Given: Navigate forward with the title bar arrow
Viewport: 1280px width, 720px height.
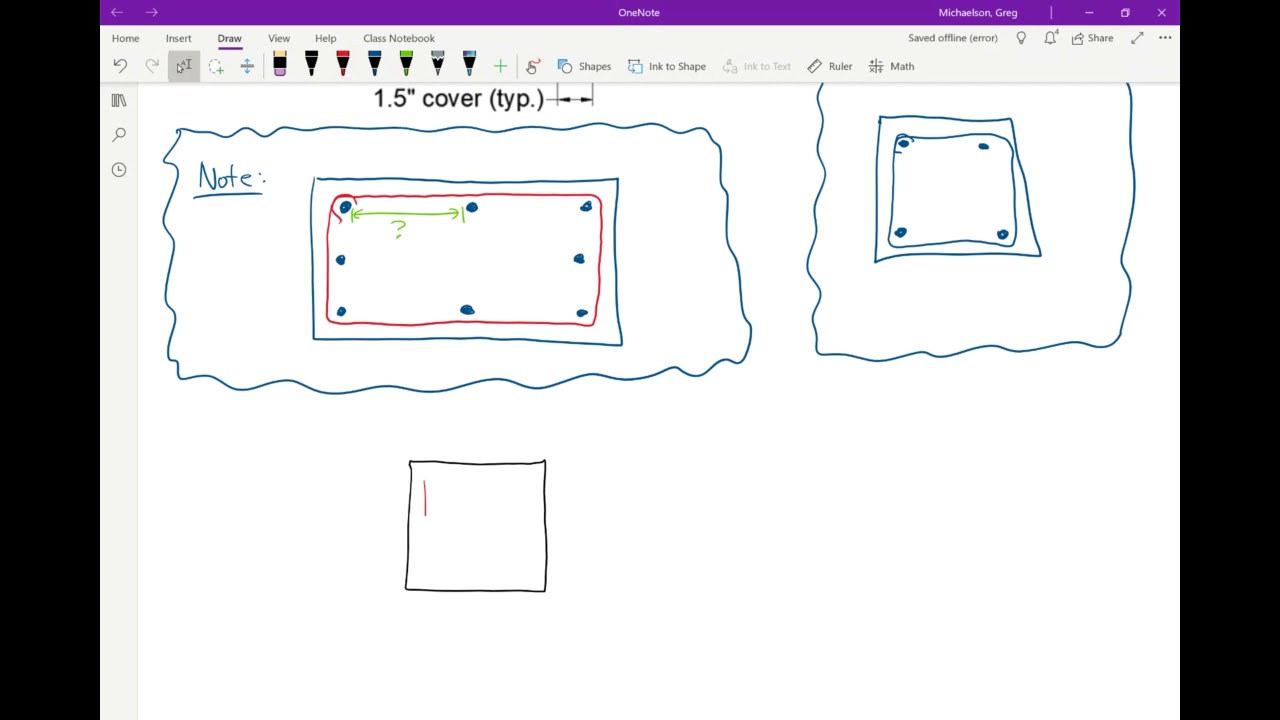Looking at the screenshot, I should (151, 12).
